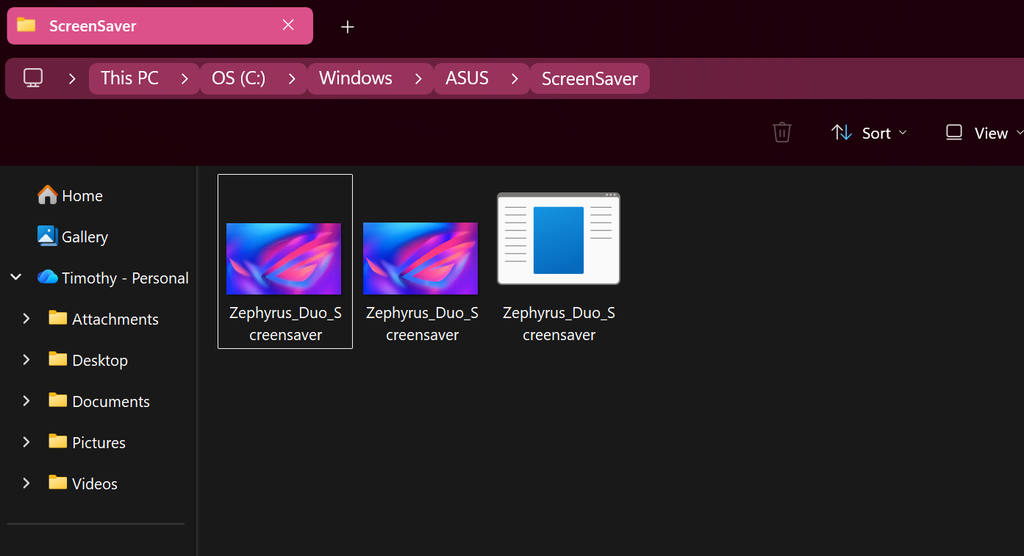1024x556 pixels.
Task: Expand chevron after ASUS breadcrumb
Action: (515, 78)
